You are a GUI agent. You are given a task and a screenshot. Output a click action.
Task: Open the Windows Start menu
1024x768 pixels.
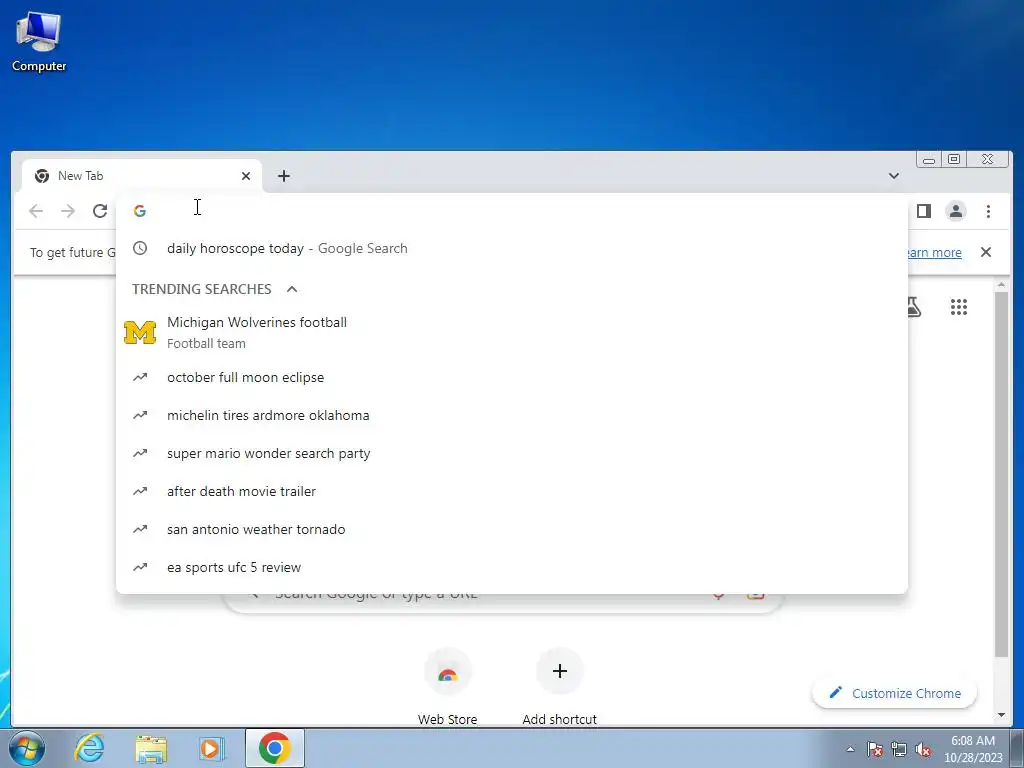coord(26,748)
